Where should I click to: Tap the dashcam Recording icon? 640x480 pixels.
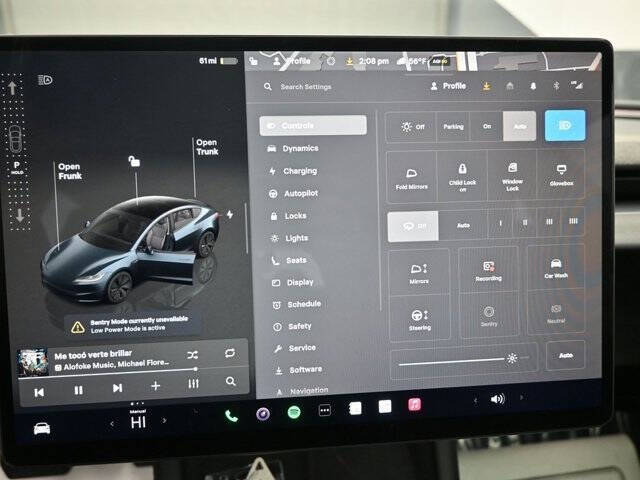[x=488, y=271]
